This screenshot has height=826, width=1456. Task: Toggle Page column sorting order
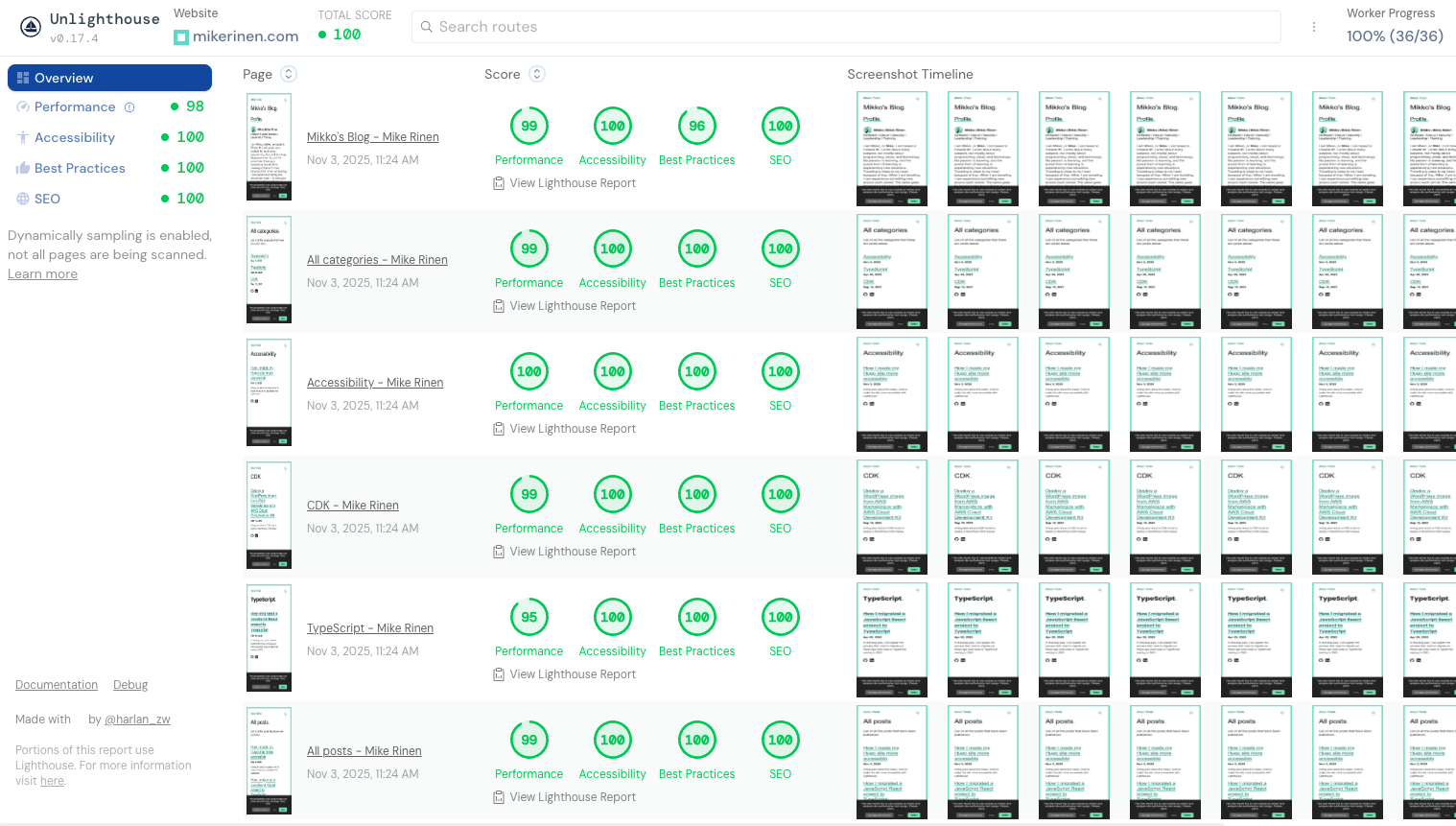click(x=290, y=74)
